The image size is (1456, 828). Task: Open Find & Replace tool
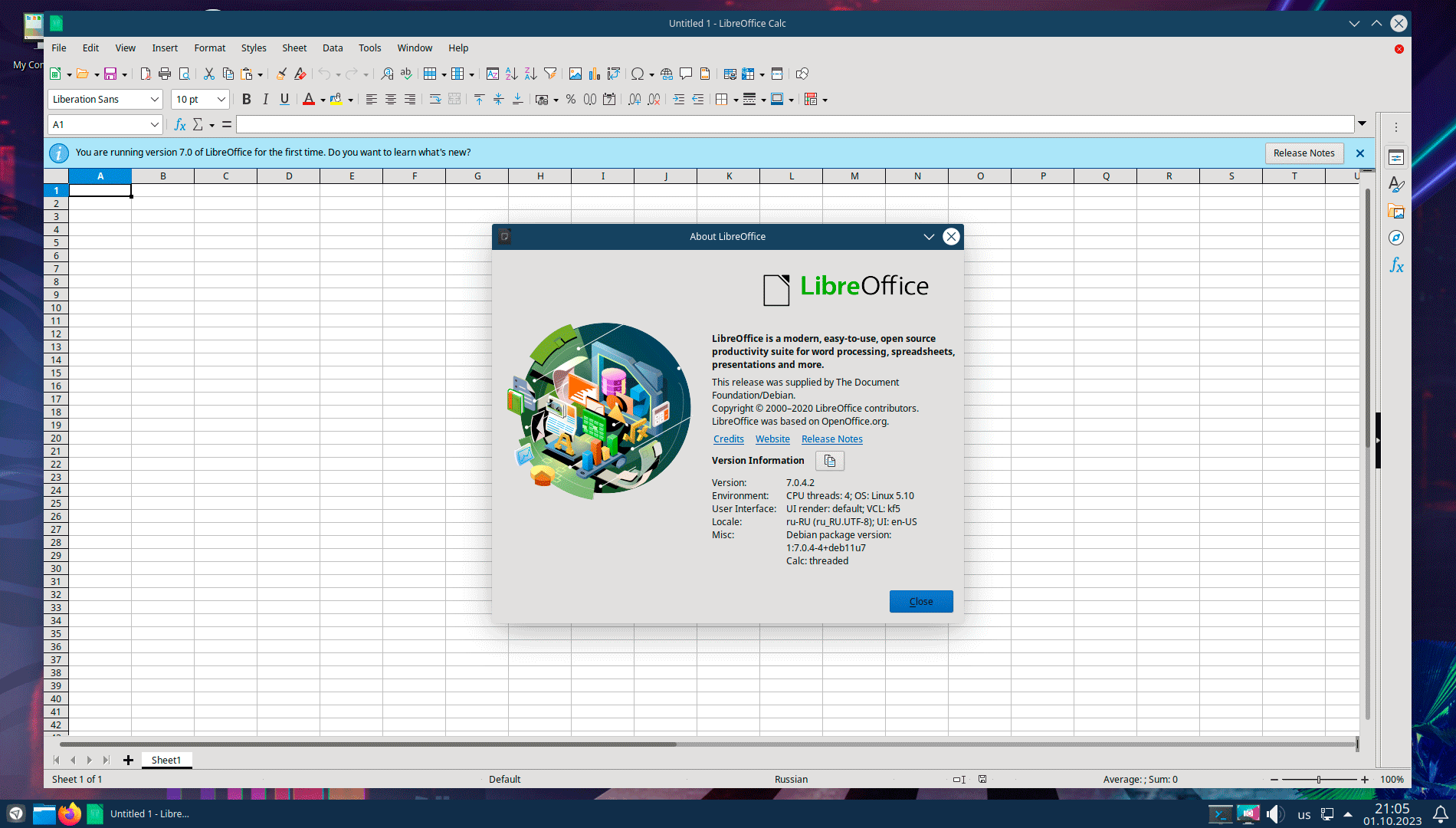pos(387,74)
